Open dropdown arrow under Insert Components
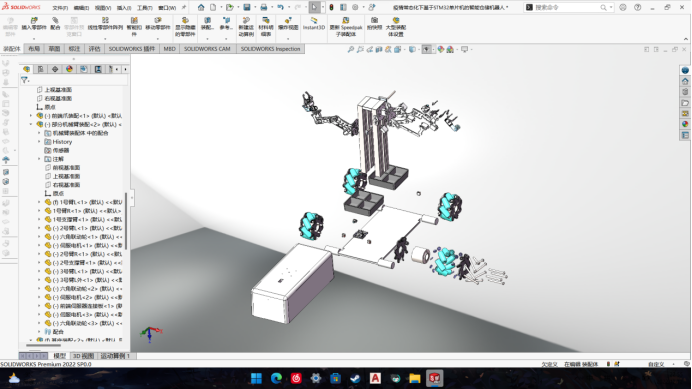 34,39
